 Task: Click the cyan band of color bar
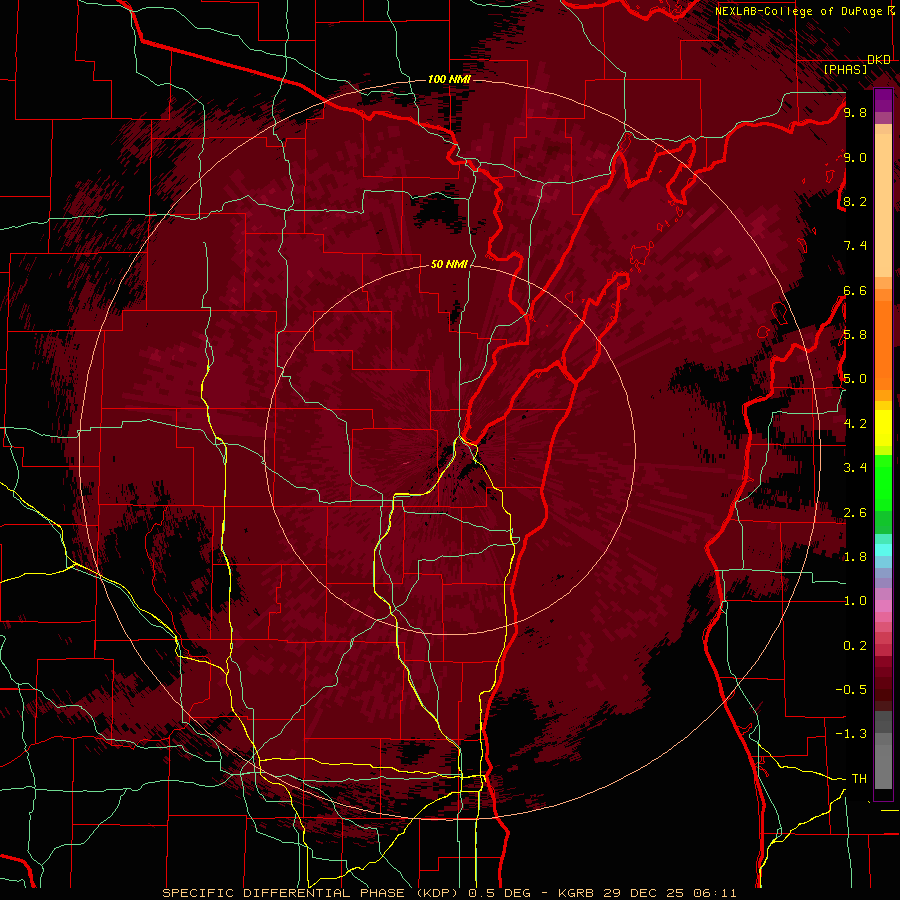pyautogui.click(x=883, y=549)
